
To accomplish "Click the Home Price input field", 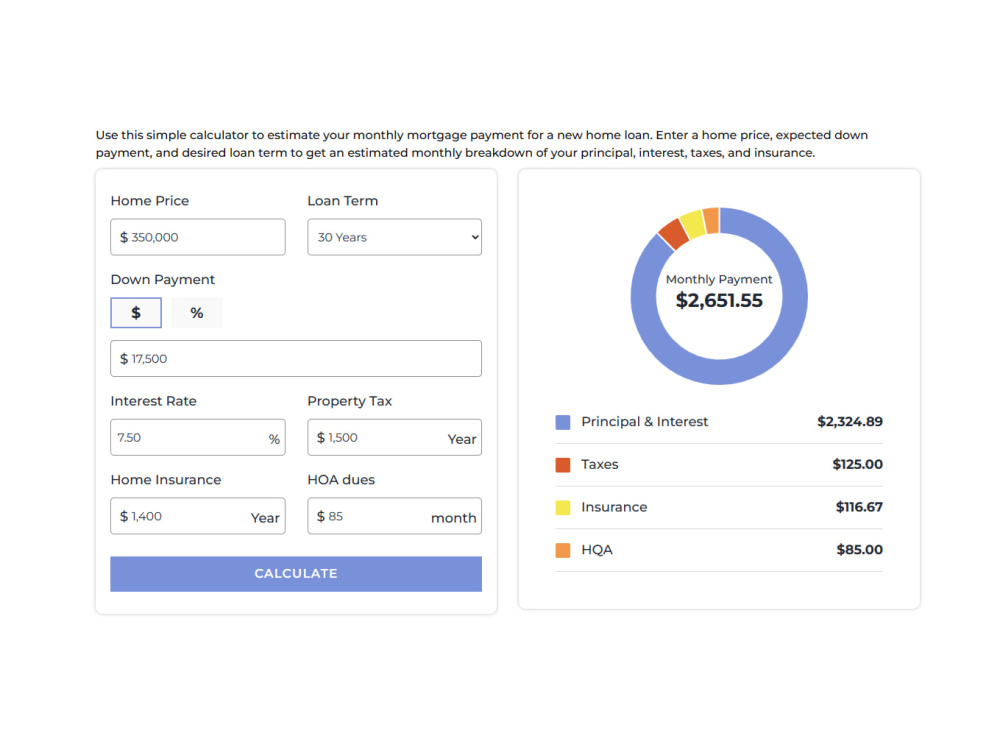I will [x=198, y=237].
